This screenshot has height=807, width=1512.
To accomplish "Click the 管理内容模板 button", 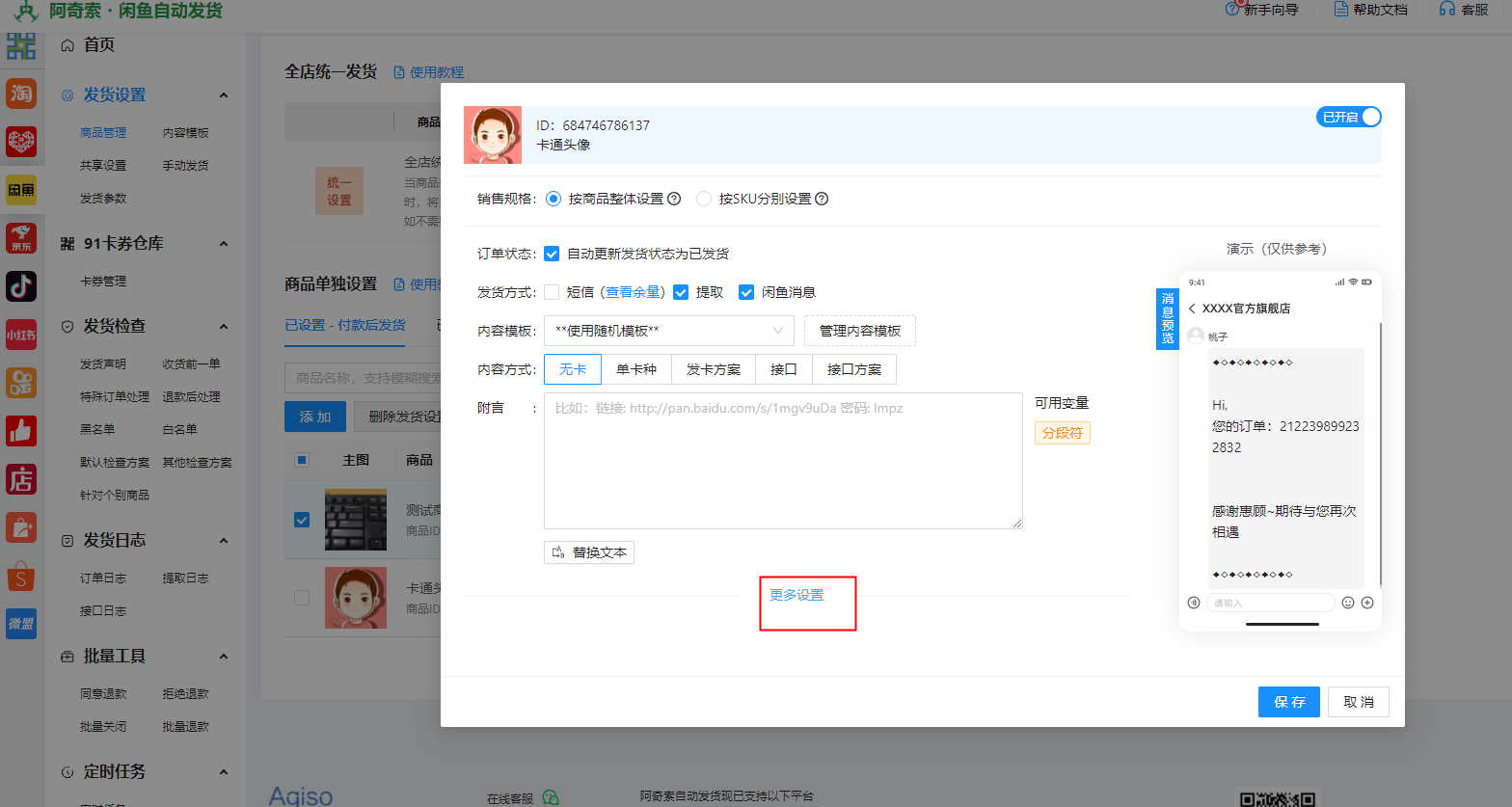I will tap(860, 331).
